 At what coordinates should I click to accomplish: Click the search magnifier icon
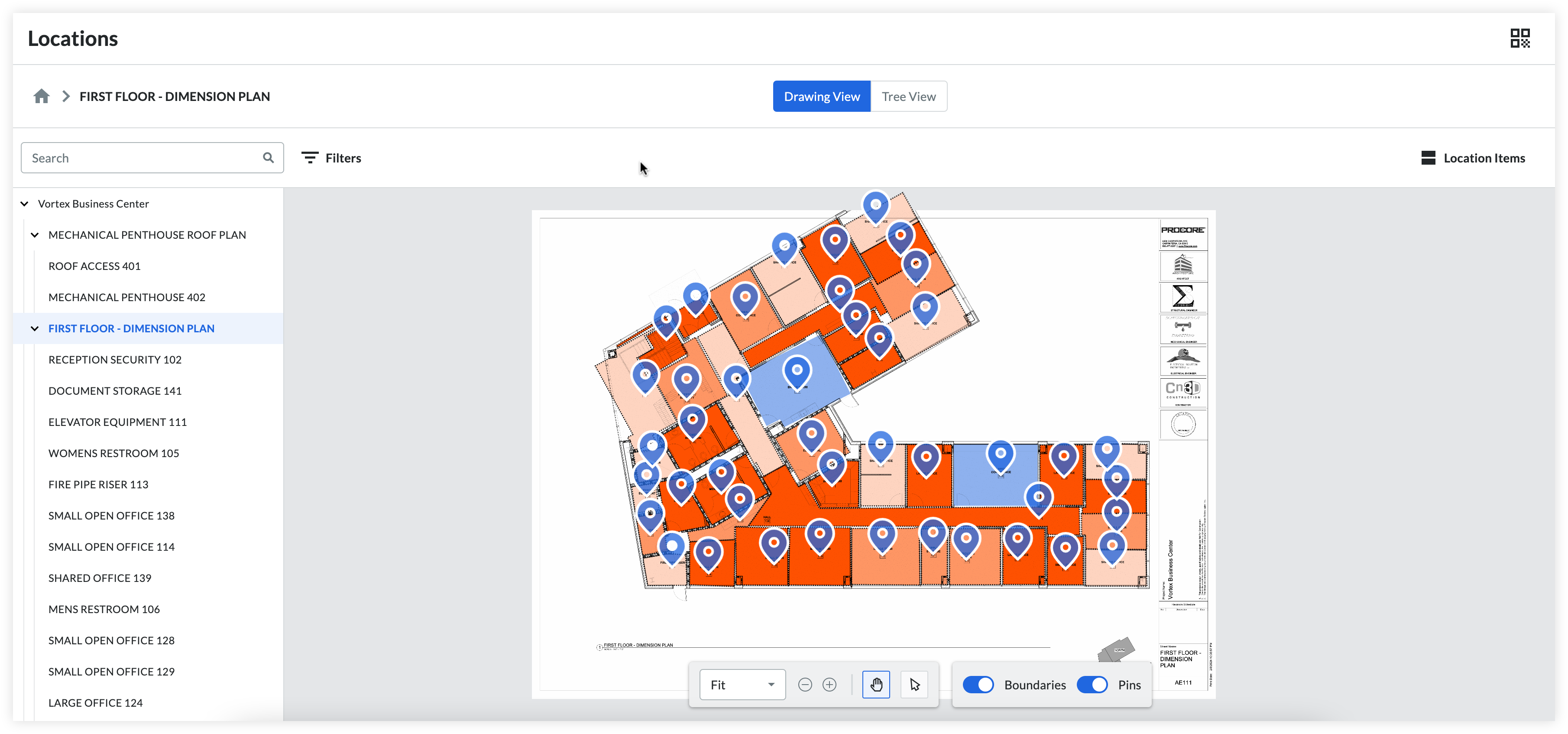coord(268,158)
